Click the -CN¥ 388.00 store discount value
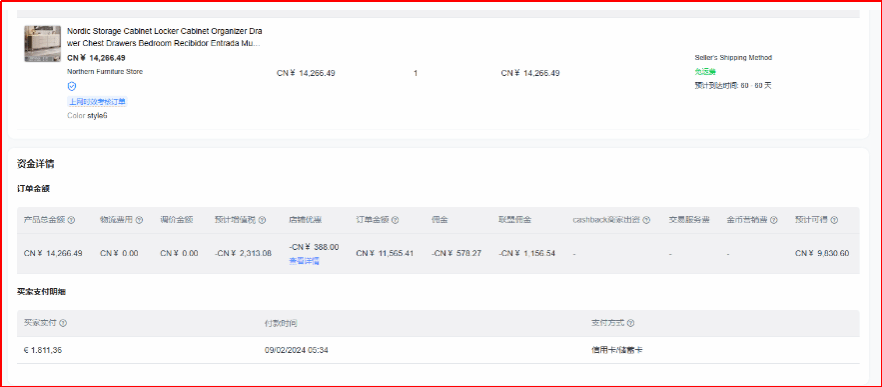The width and height of the screenshot is (882, 387). click(314, 247)
